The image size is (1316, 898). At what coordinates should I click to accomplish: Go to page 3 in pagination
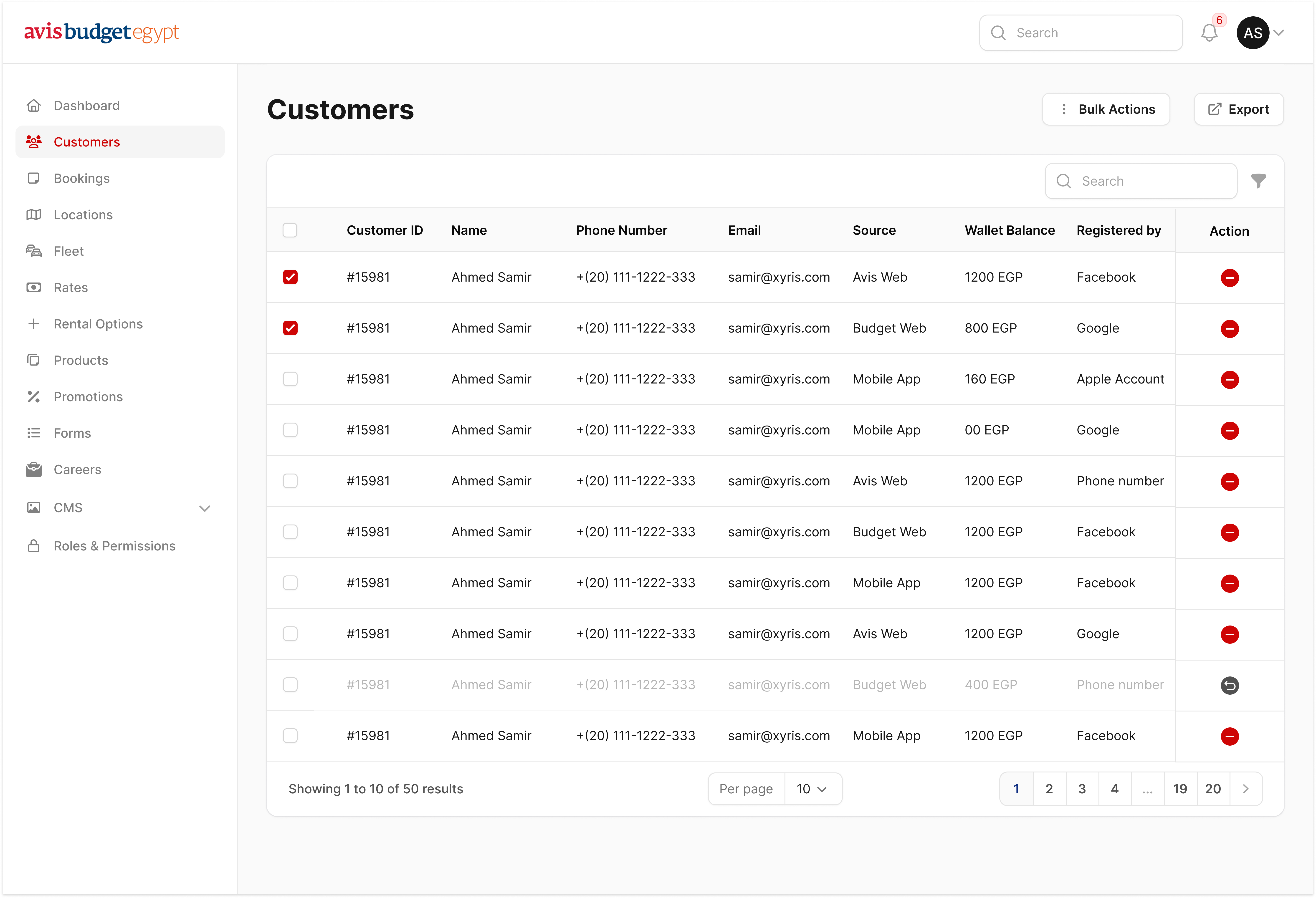[x=1082, y=789]
